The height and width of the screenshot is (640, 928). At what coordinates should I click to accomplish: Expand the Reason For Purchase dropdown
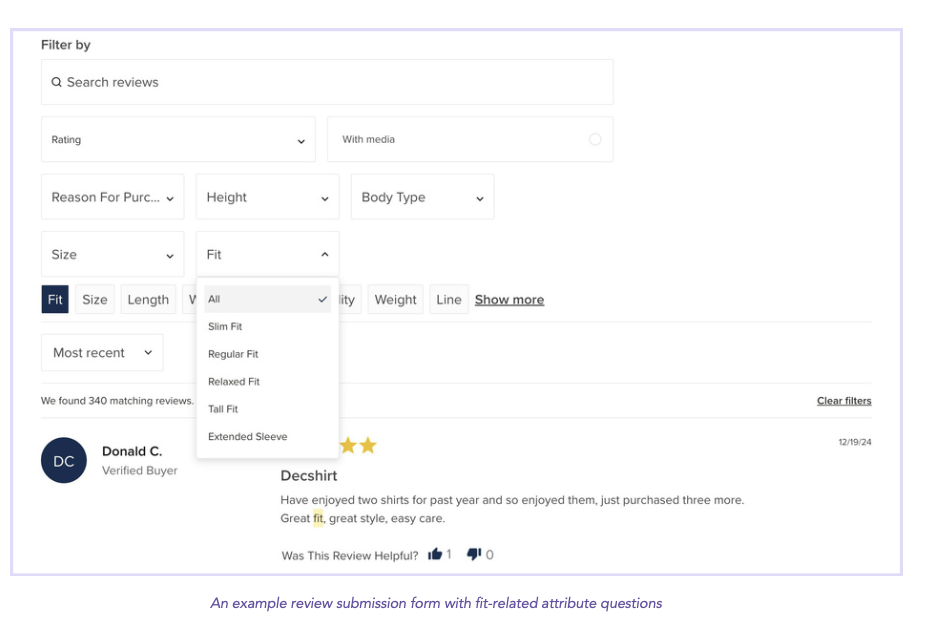coord(112,197)
